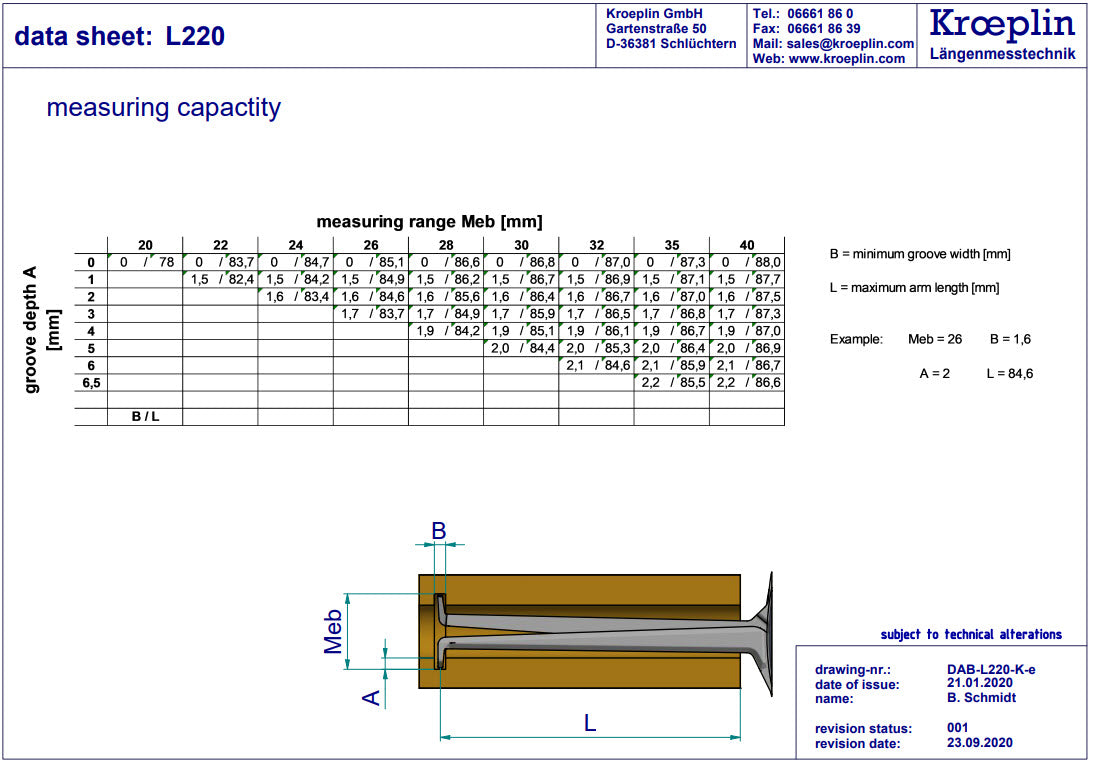Select the groove depth row header 6,5
The image size is (1095, 763).
pyautogui.click(x=91, y=382)
